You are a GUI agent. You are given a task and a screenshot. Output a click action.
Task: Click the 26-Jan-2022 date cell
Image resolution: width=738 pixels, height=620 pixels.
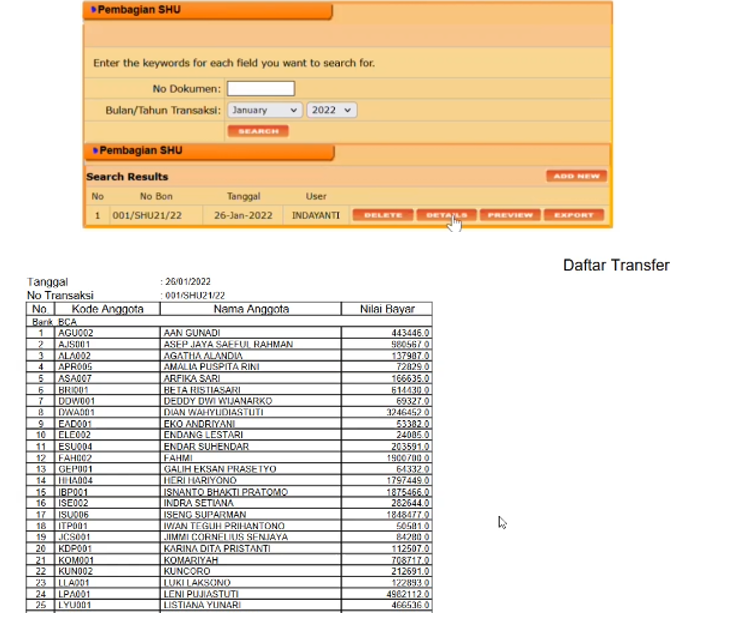(x=244, y=215)
